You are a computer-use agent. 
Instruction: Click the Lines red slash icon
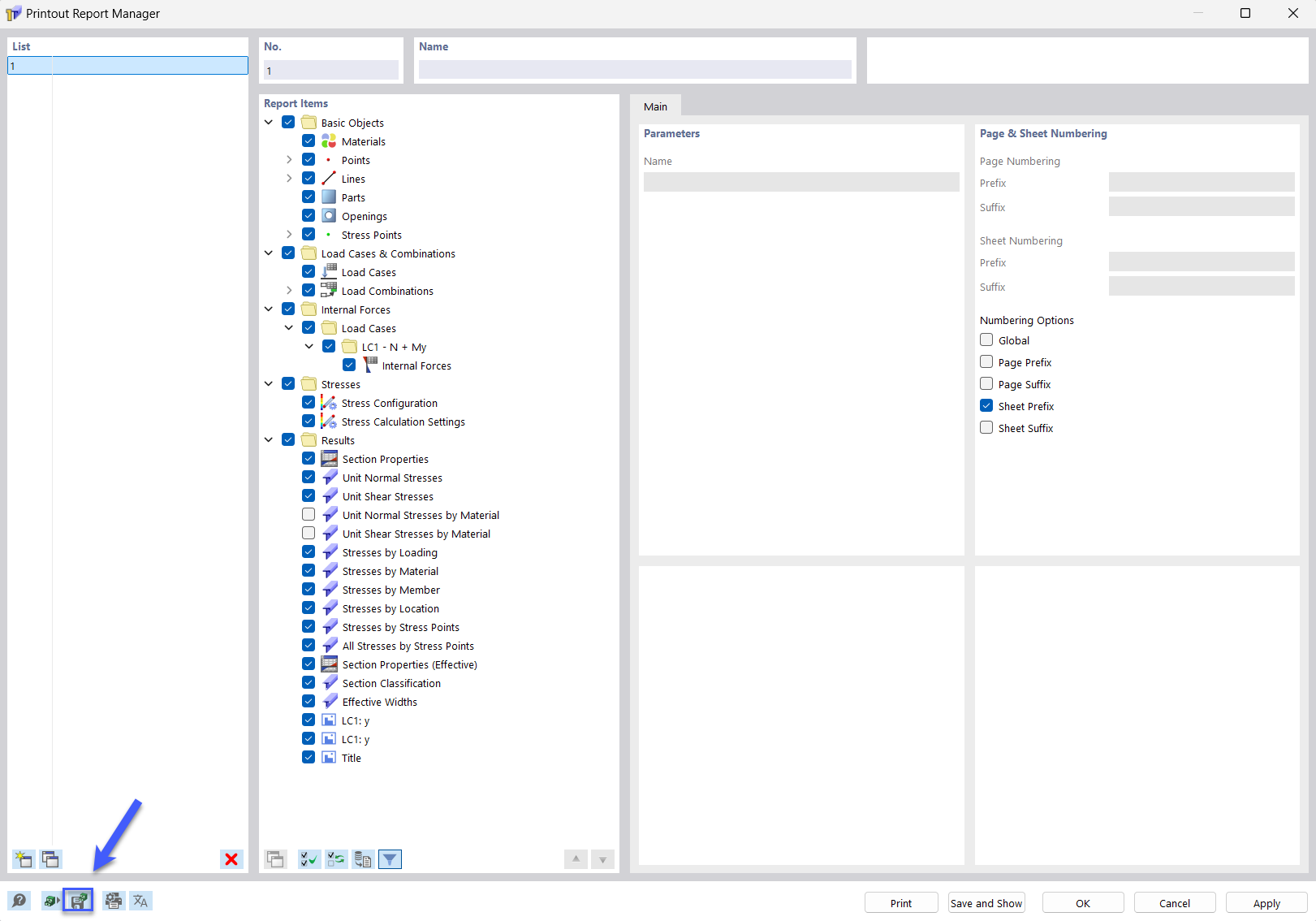click(x=329, y=179)
